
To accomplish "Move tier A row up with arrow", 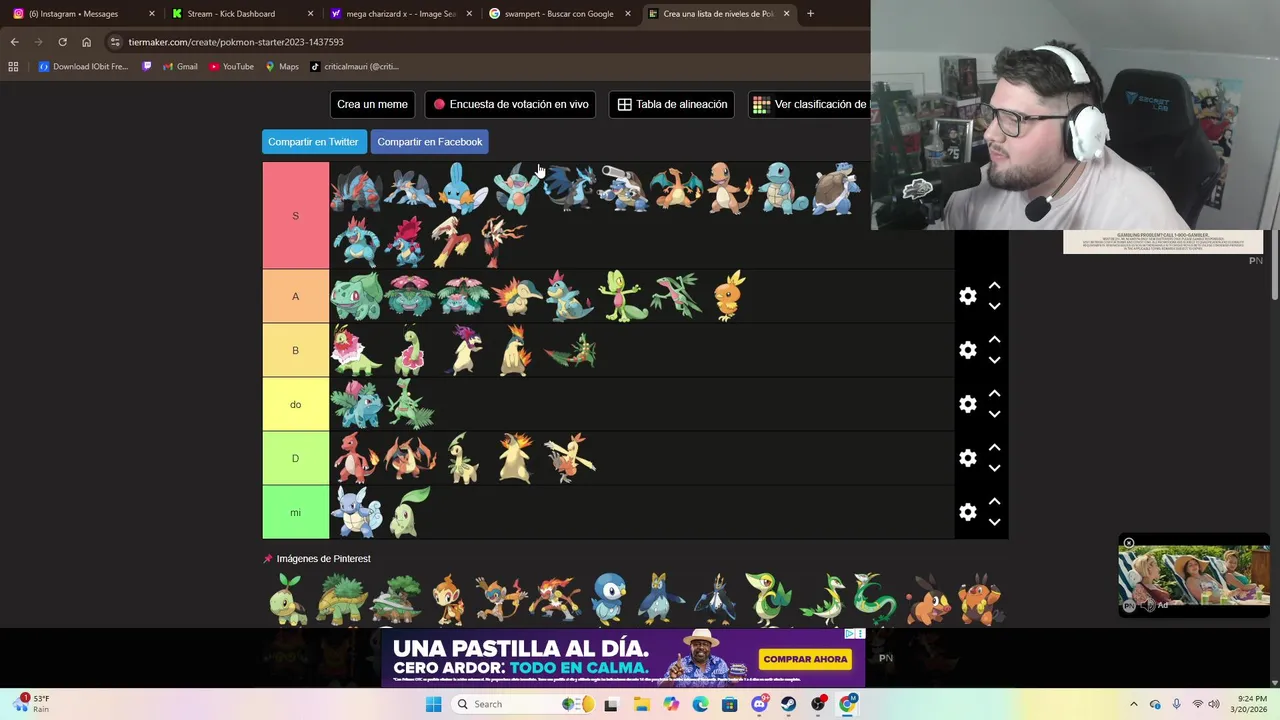I will coord(994,286).
